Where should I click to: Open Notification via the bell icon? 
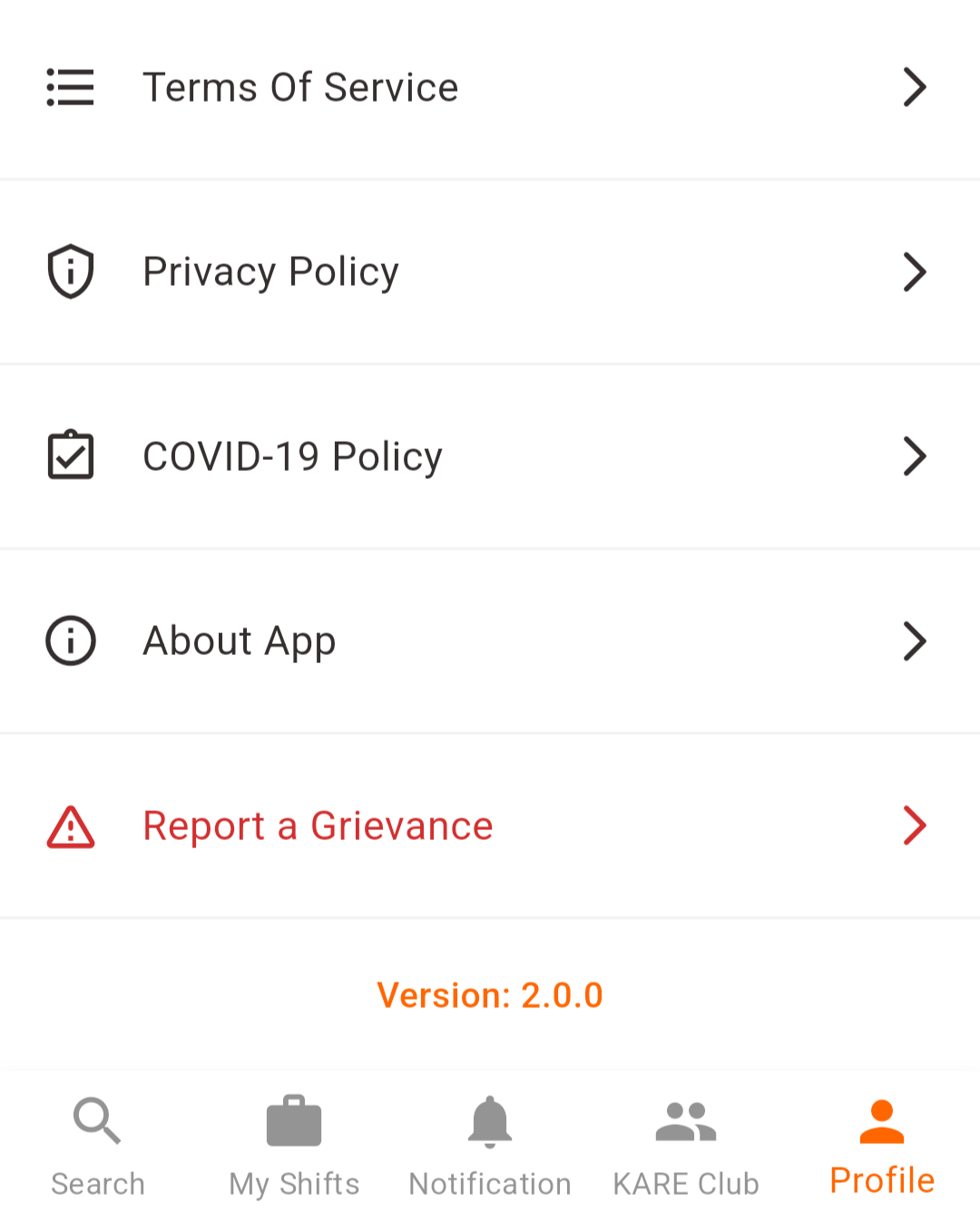point(490,1122)
